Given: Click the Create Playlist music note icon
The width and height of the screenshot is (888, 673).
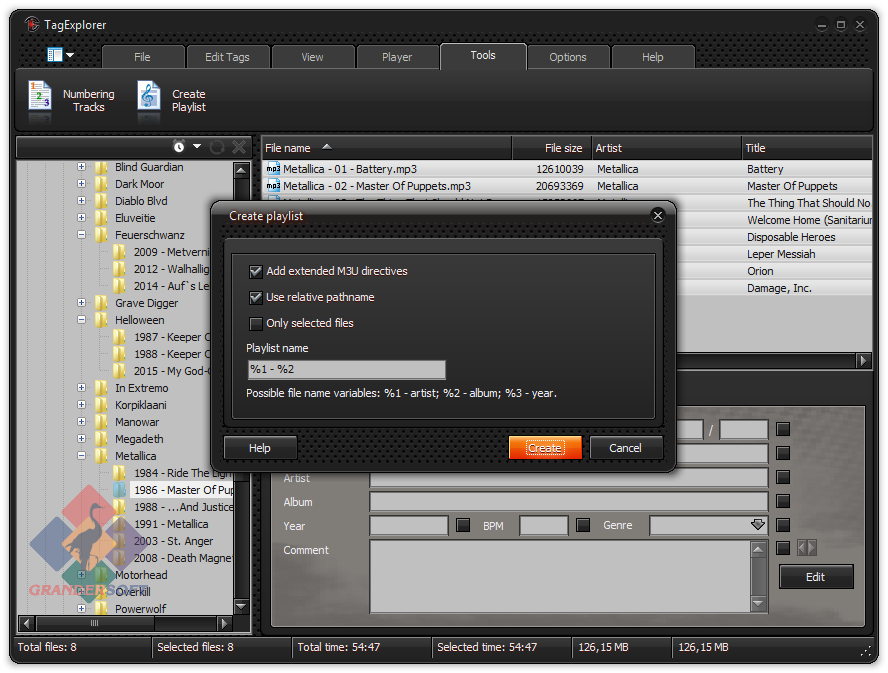Looking at the screenshot, I should (149, 98).
